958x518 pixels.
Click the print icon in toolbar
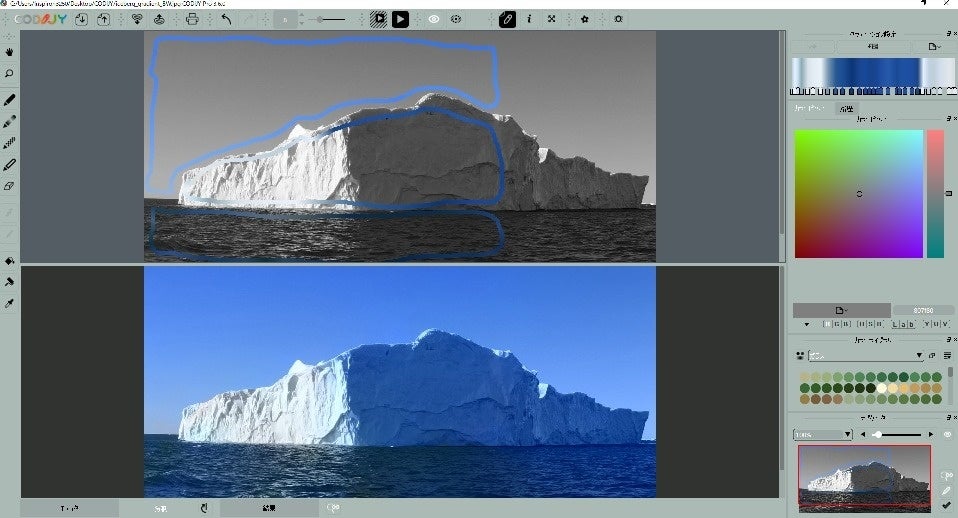[x=192, y=20]
